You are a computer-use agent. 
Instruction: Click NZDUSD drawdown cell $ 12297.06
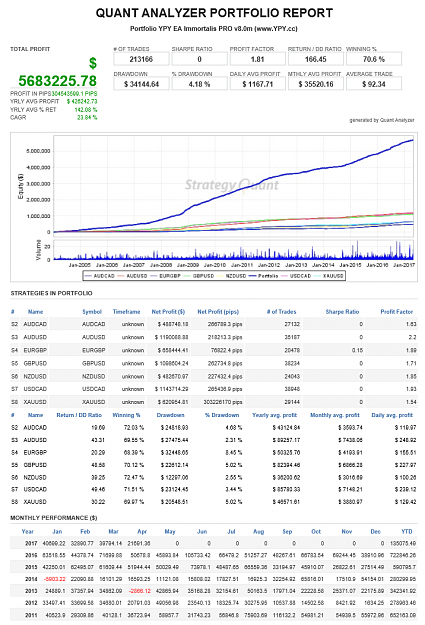[174, 478]
